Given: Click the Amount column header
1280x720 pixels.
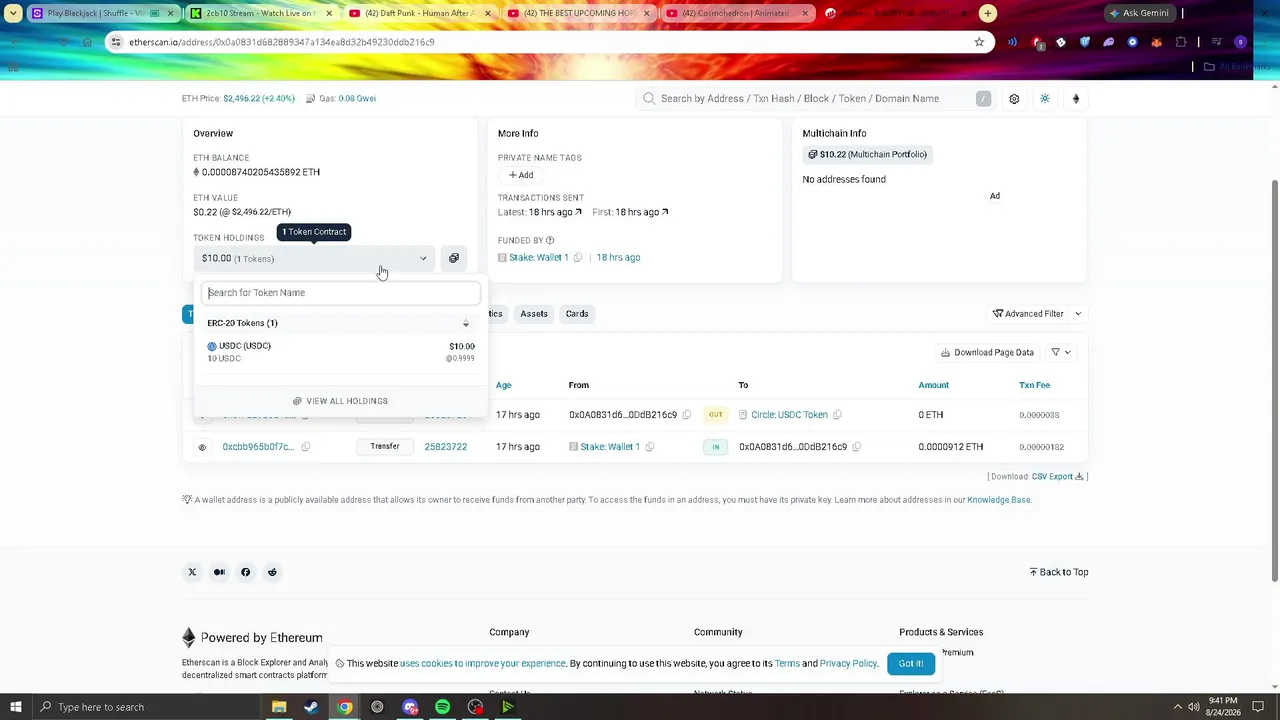Looking at the screenshot, I should click(x=934, y=385).
